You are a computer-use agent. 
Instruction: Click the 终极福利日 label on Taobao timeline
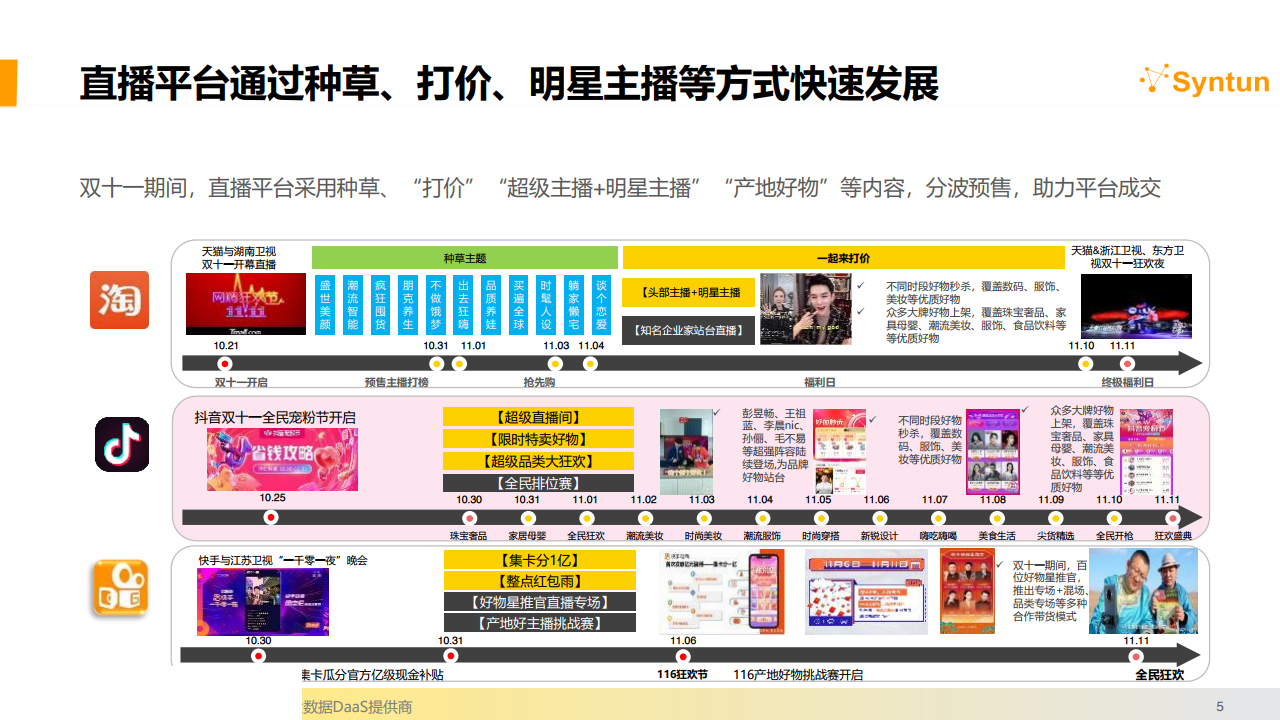1127,382
